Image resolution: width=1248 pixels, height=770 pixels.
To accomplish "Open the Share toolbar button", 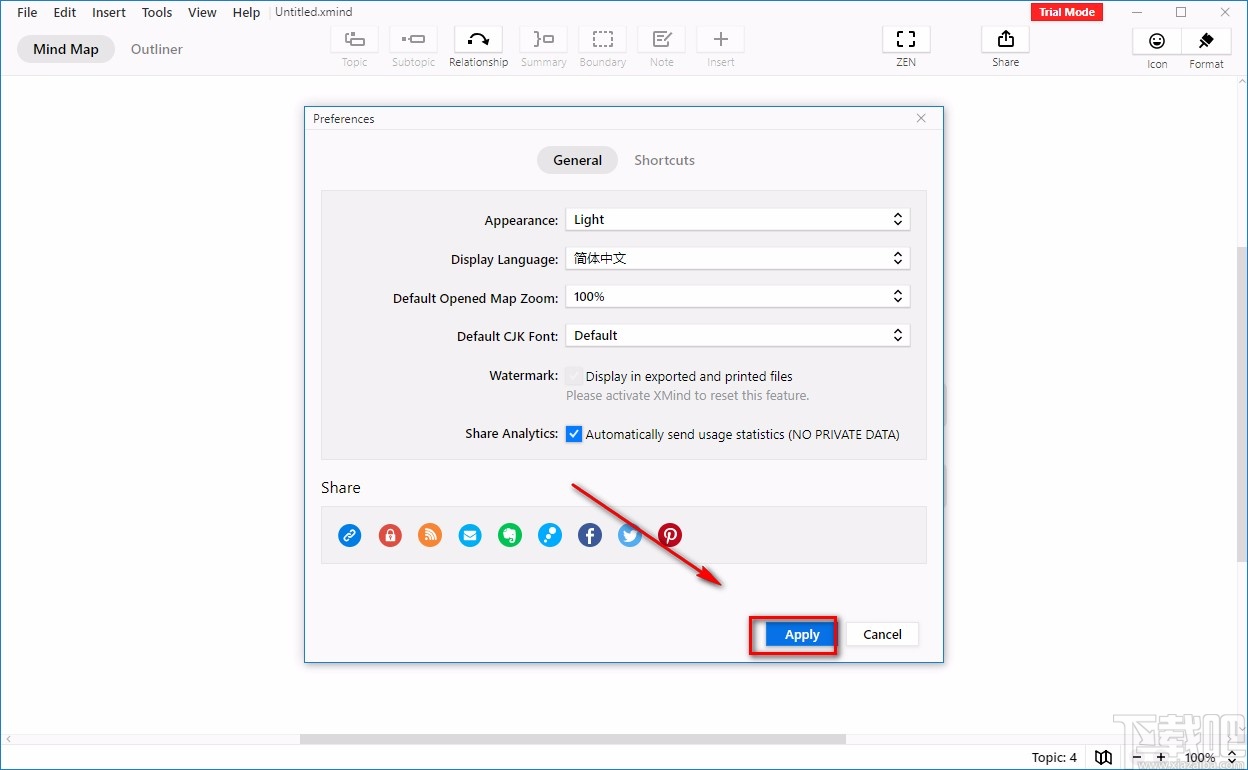I will [1005, 40].
